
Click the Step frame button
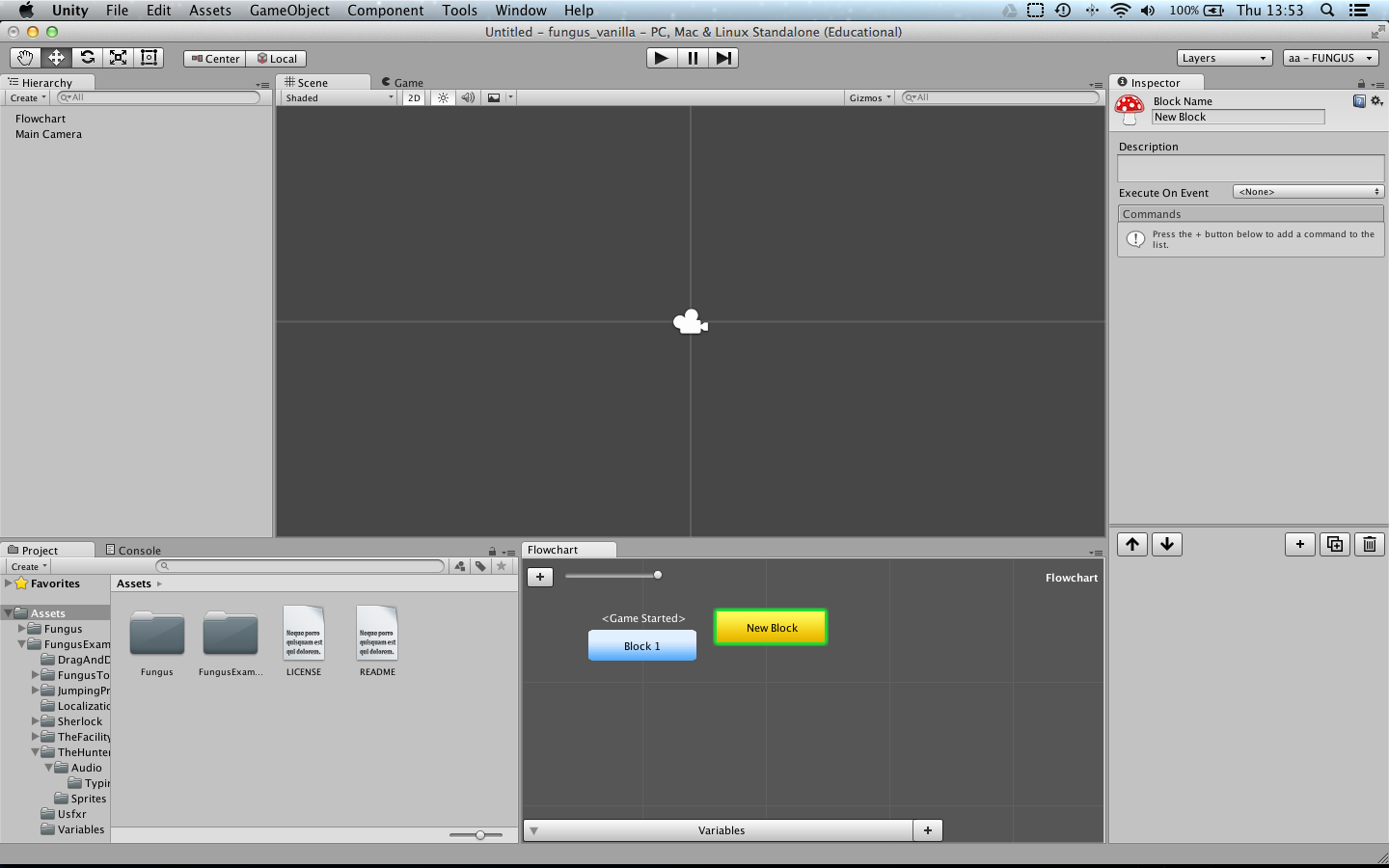click(723, 58)
